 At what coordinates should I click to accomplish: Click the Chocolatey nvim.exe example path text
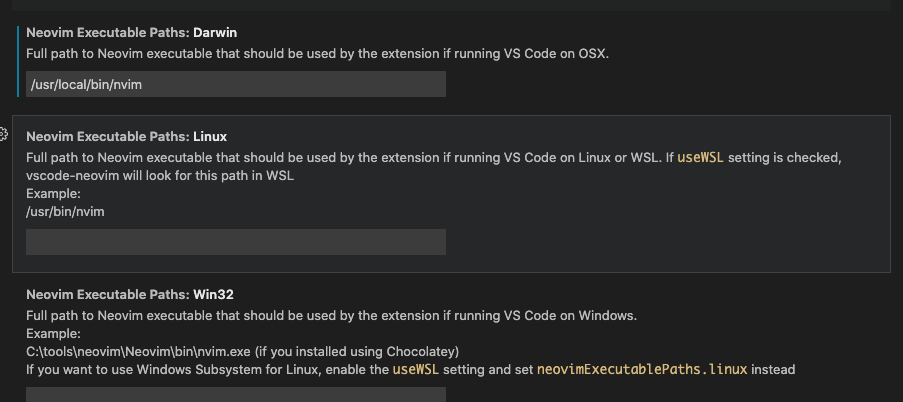242,351
